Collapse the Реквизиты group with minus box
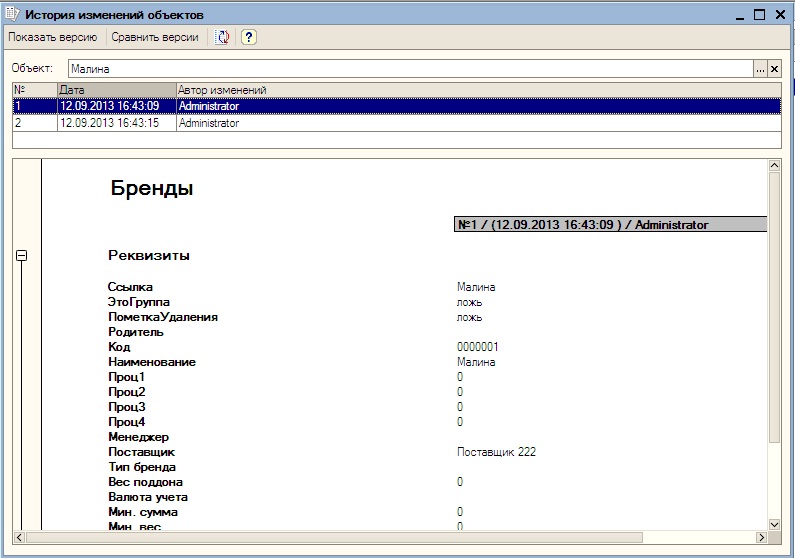The image size is (795, 558). [x=22, y=256]
